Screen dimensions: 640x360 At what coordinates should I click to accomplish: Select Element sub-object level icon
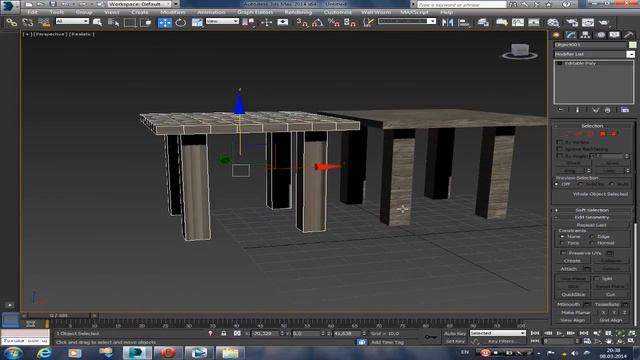tap(614, 134)
